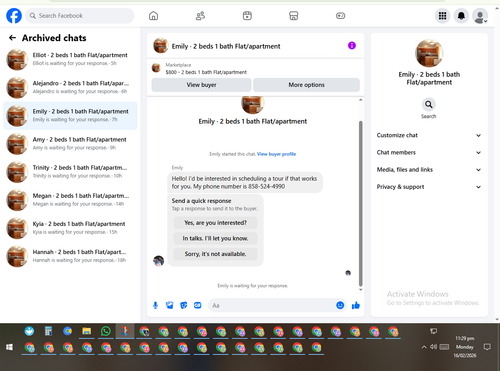Click the sender avatar beside quick responses
500x371 pixels.
pyautogui.click(x=159, y=261)
